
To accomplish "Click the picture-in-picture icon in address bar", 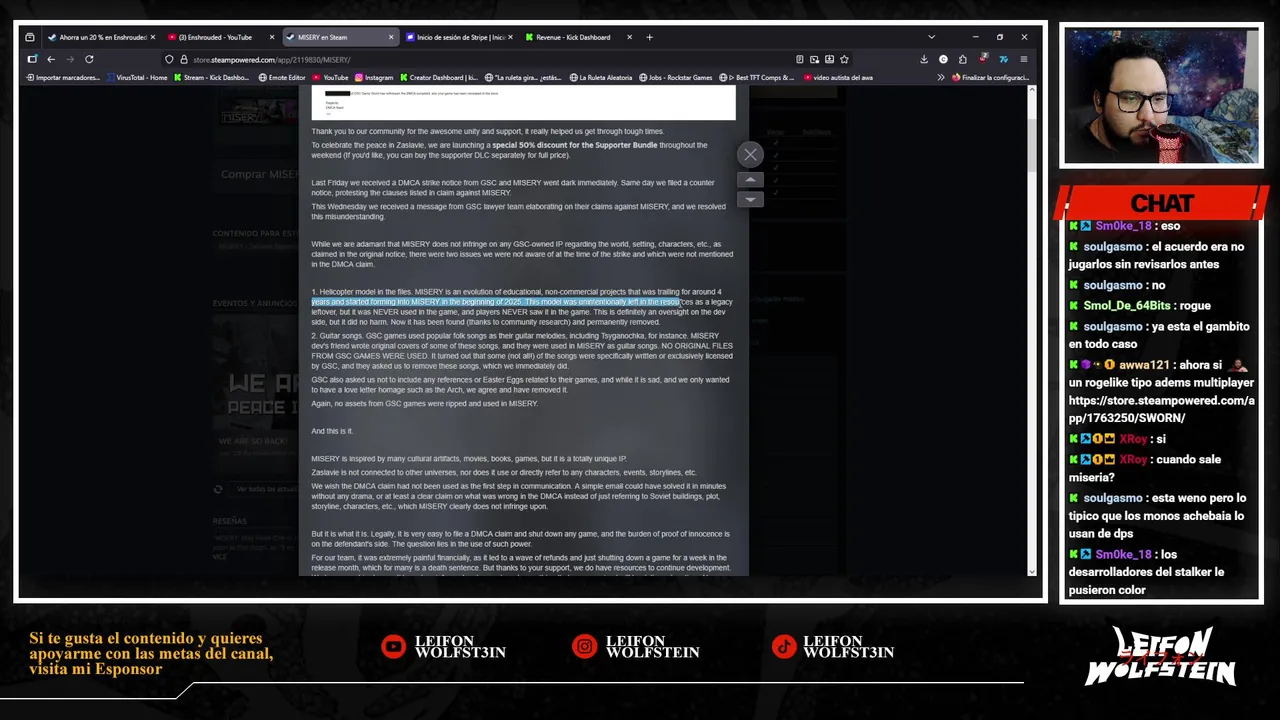I will coord(814,59).
